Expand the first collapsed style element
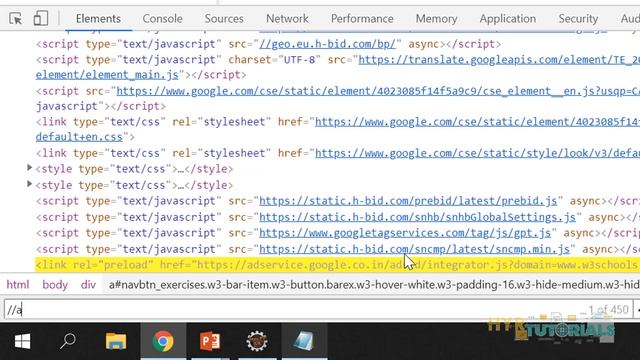 tap(29, 168)
